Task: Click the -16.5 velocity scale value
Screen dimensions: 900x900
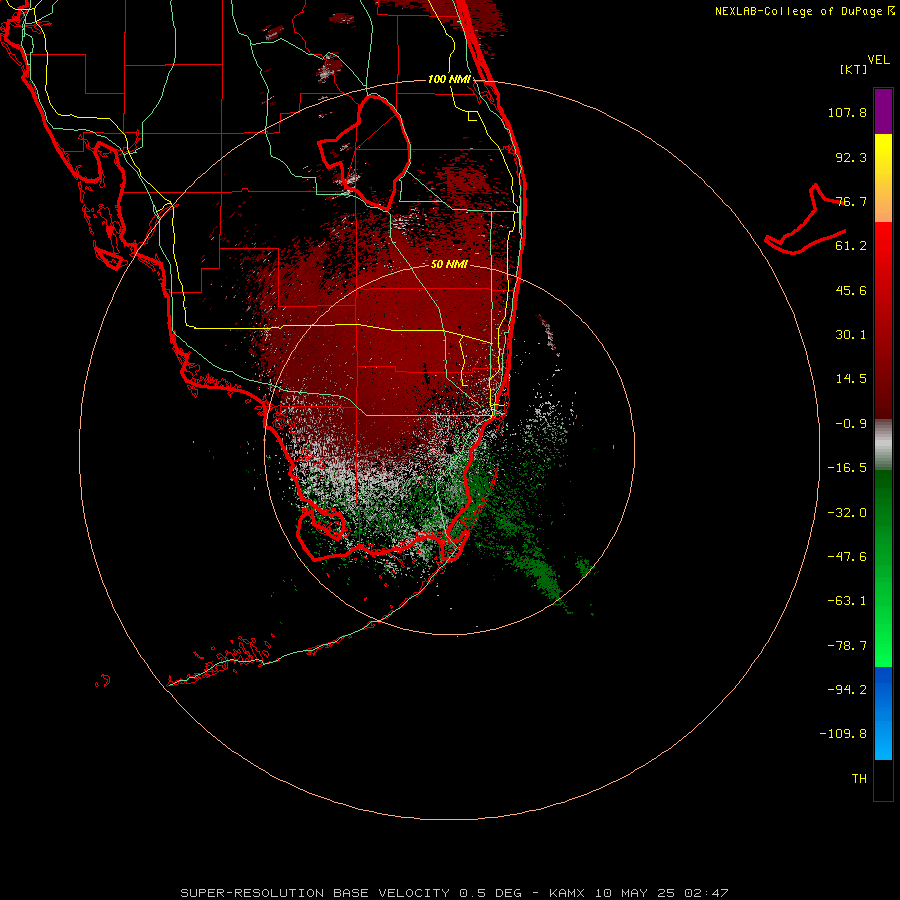Action: click(x=847, y=468)
